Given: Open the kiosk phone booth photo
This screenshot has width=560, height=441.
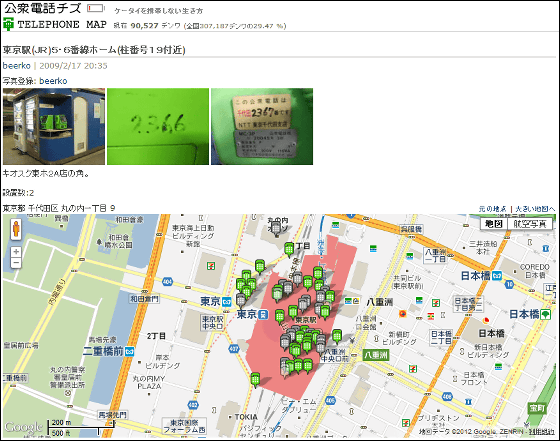Looking at the screenshot, I should coord(54,126).
